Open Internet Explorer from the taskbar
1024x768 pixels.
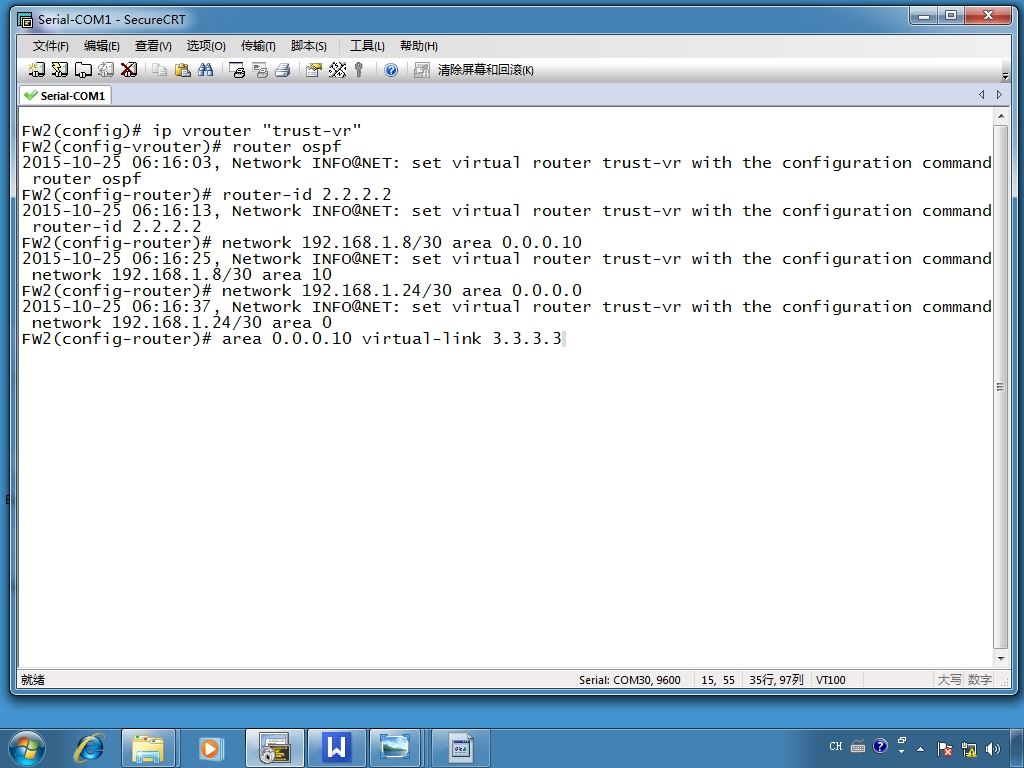pyautogui.click(x=89, y=748)
